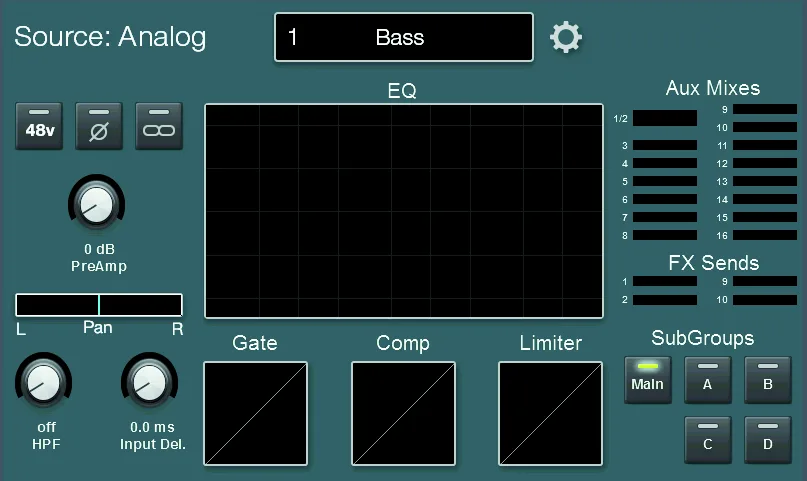Click Aux Mix 1/2 send bar
The height and width of the screenshot is (481, 807).
tap(665, 118)
